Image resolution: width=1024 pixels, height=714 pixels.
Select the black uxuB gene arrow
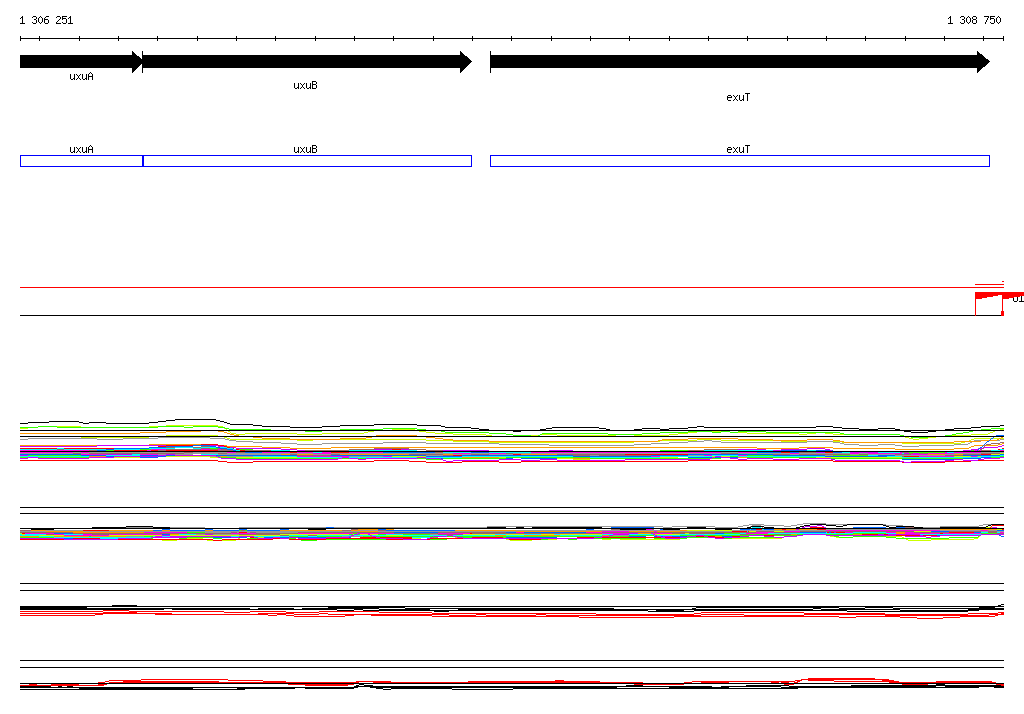click(307, 62)
